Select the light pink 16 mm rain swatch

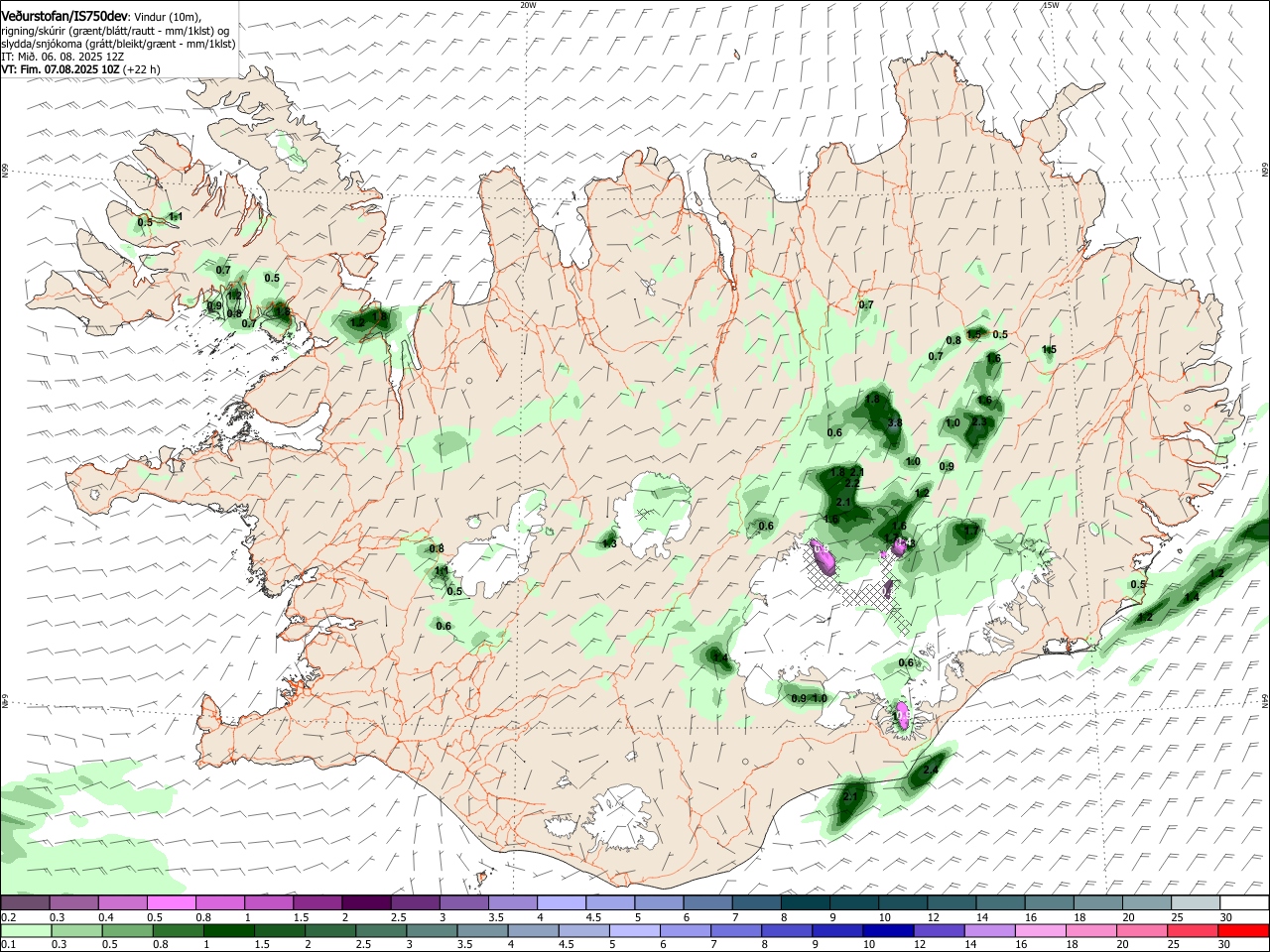click(x=1040, y=930)
